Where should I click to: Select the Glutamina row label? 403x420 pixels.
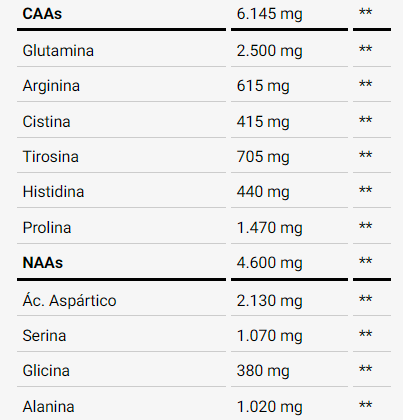58,51
